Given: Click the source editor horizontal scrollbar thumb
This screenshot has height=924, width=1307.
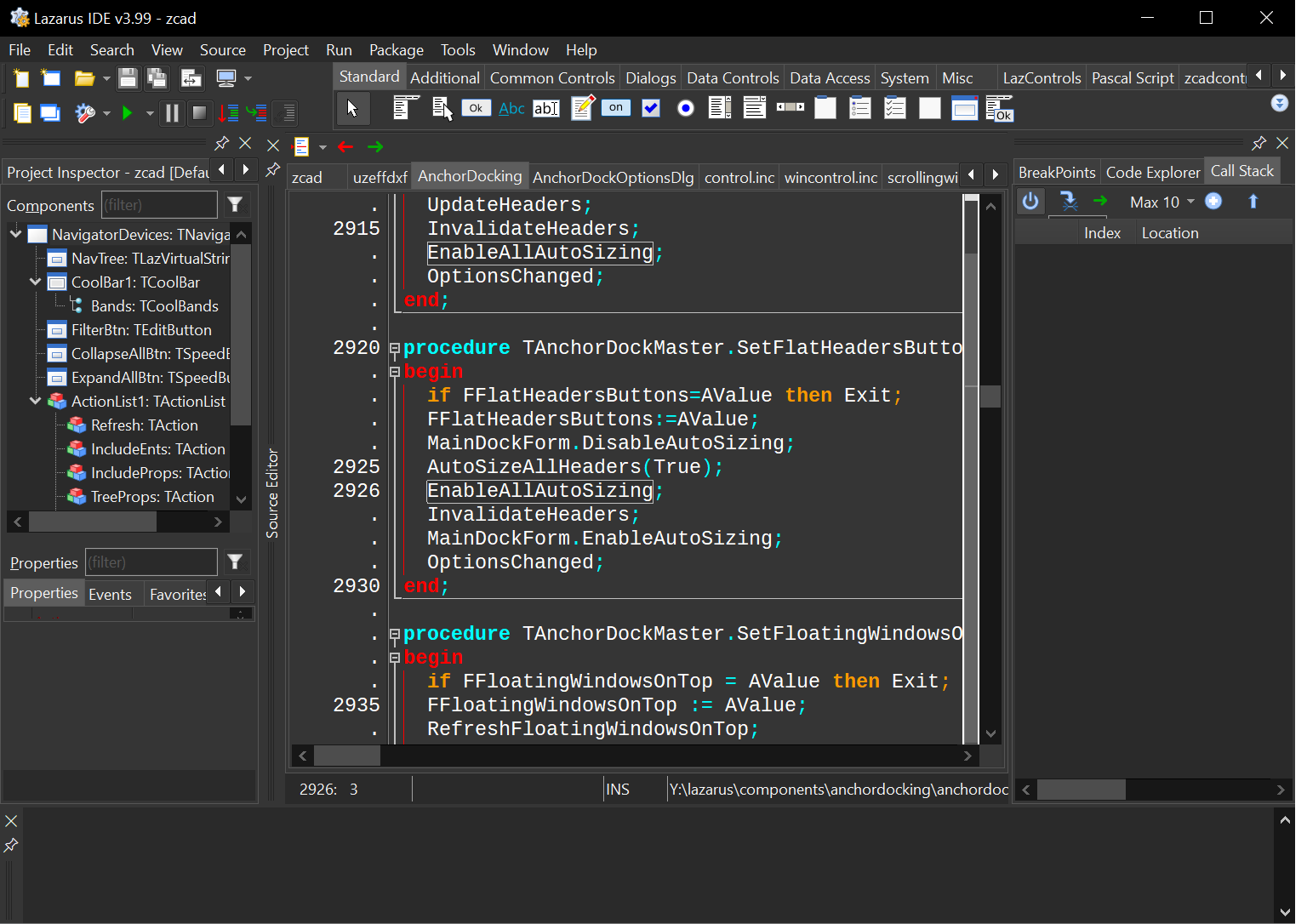Looking at the screenshot, I should [x=347, y=756].
